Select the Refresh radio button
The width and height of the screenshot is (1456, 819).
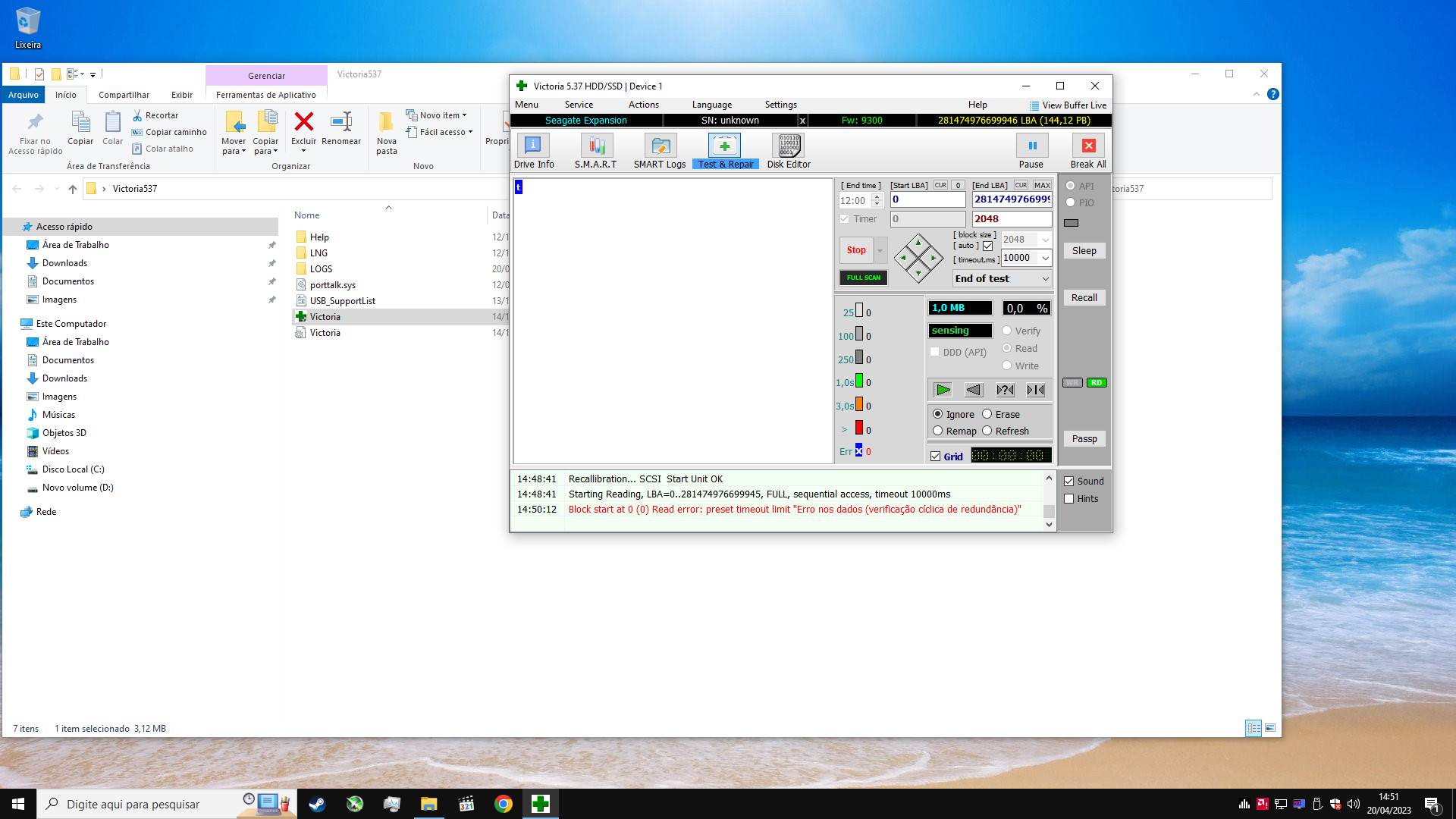tap(987, 431)
